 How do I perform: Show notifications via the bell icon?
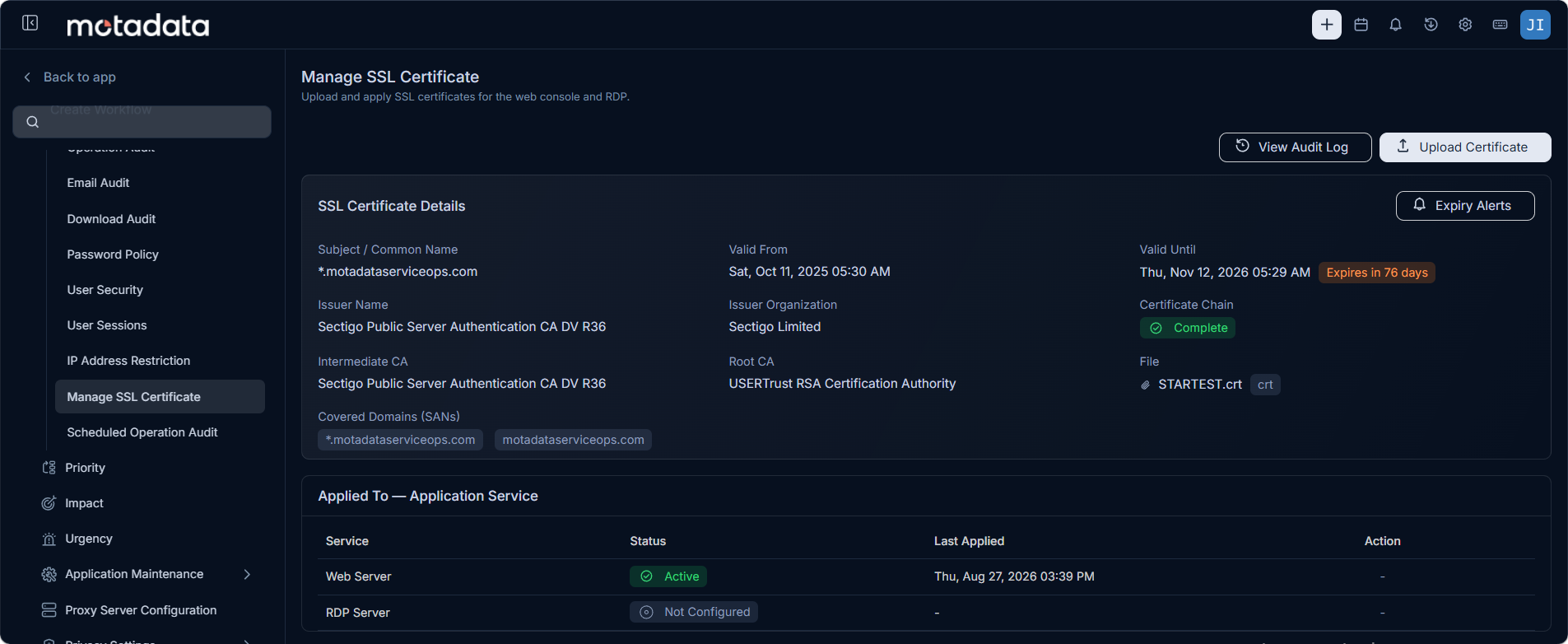click(1396, 25)
